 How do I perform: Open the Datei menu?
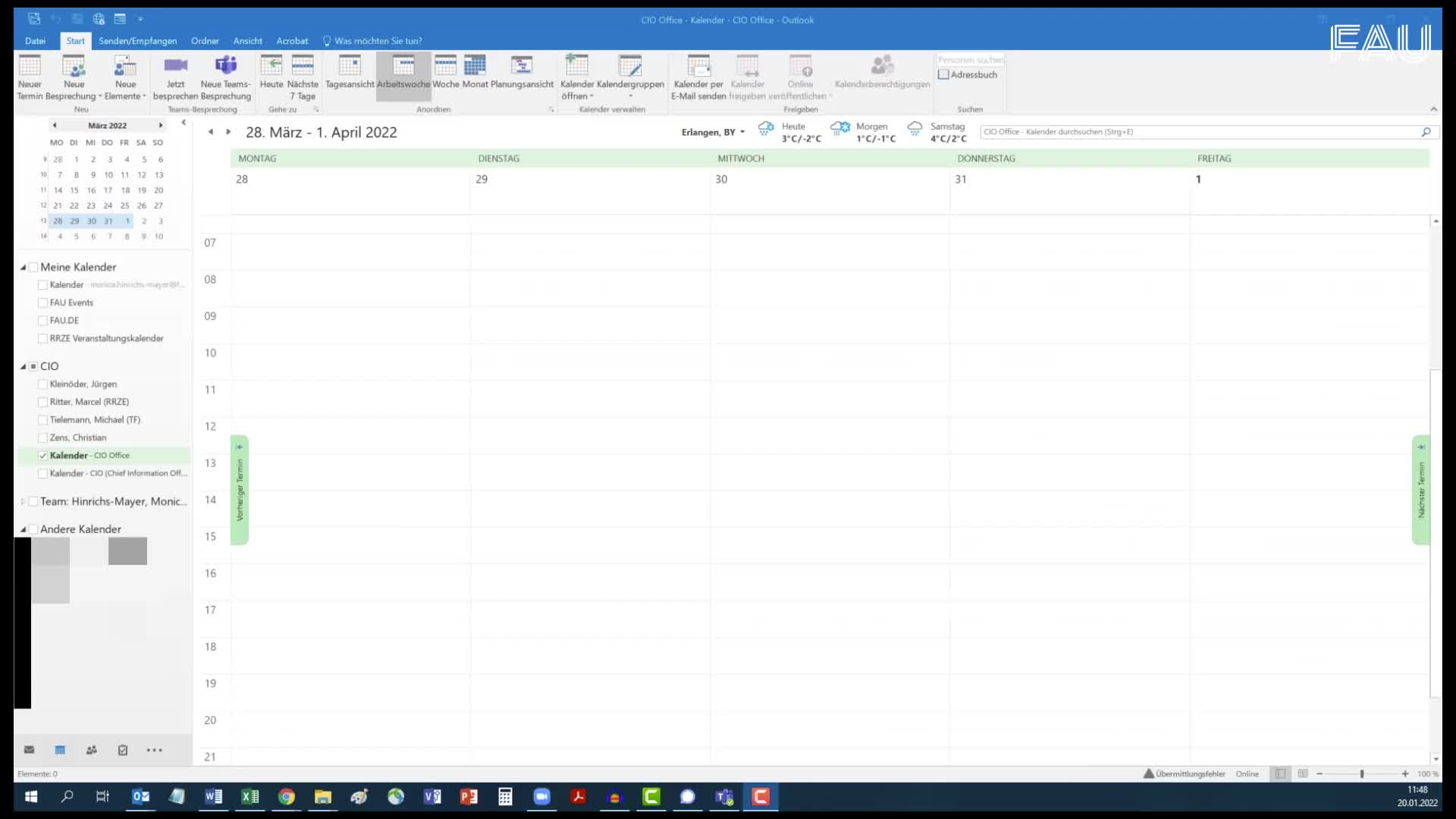35,41
